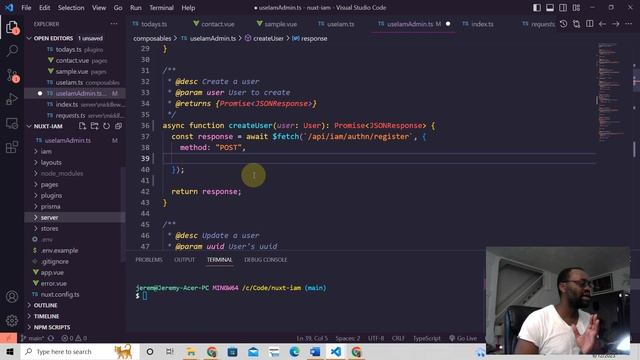Click New Folder icon in NUXT-IAM header
Image resolution: width=640 pixels, height=360 pixels.
pos(94,126)
